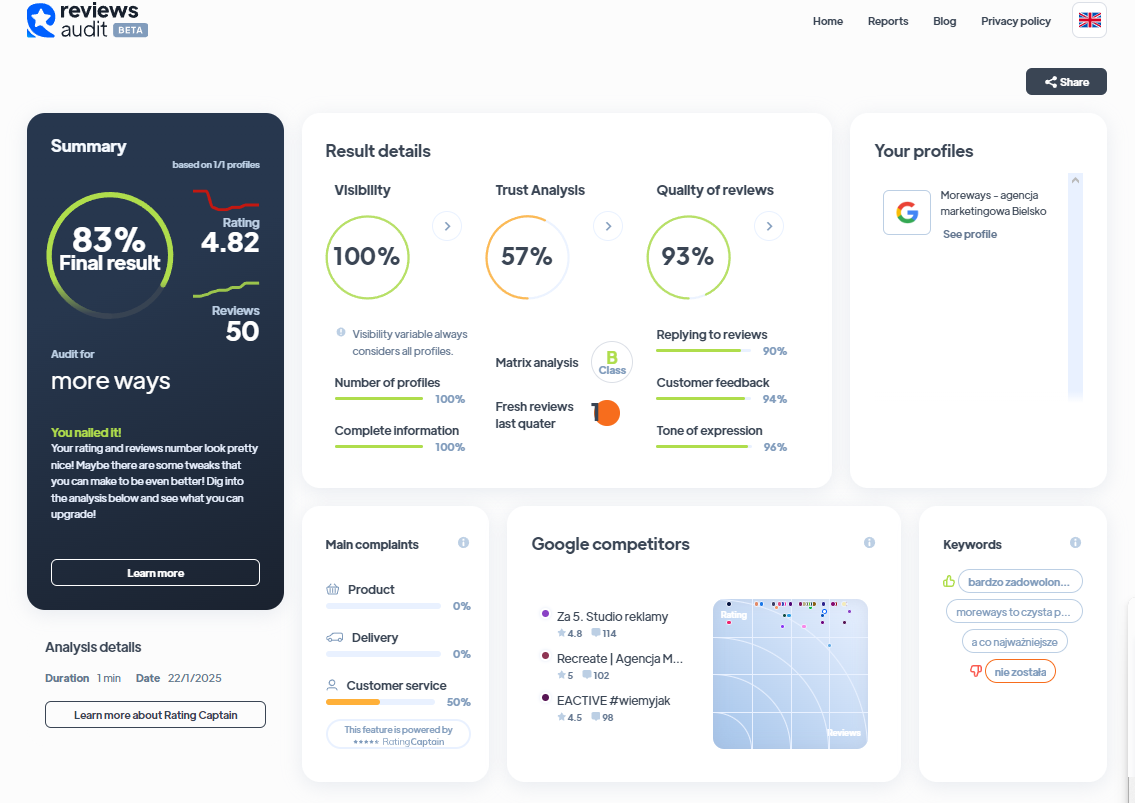Click the green thumbs-up keyword icon
Viewport: 1135px width, 803px height.
948,581
